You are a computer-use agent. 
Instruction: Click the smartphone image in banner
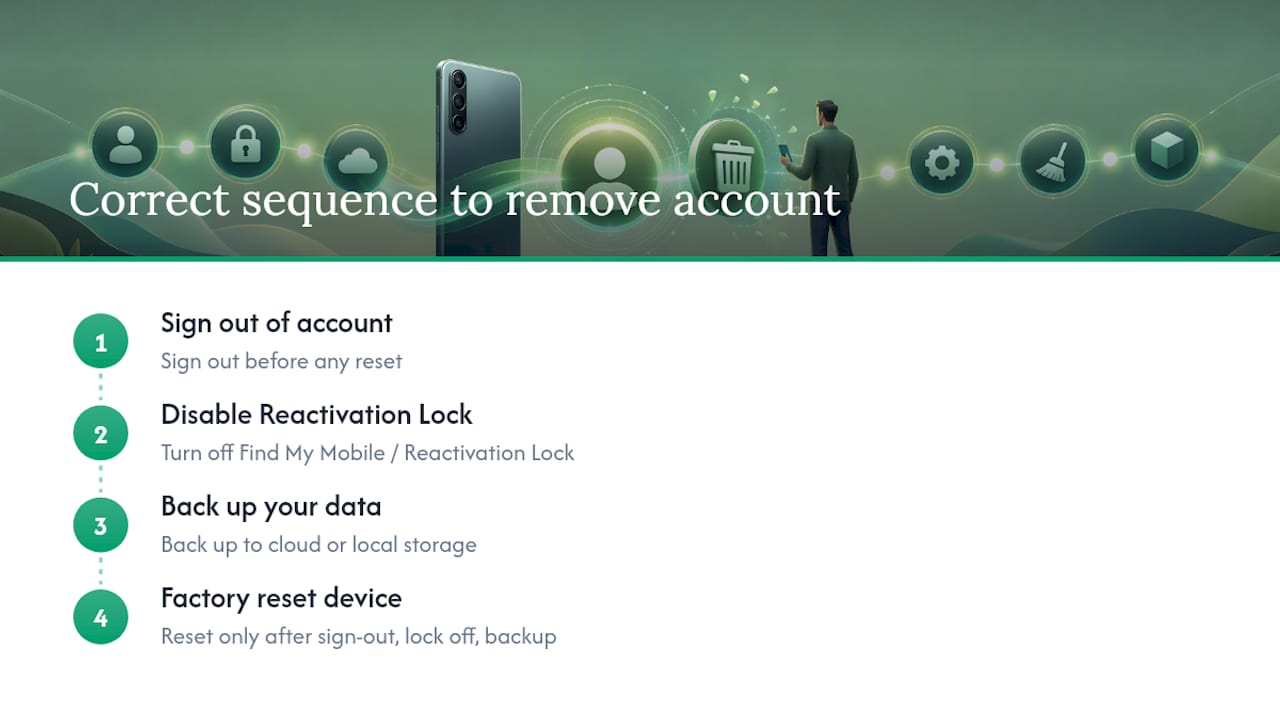(x=479, y=158)
